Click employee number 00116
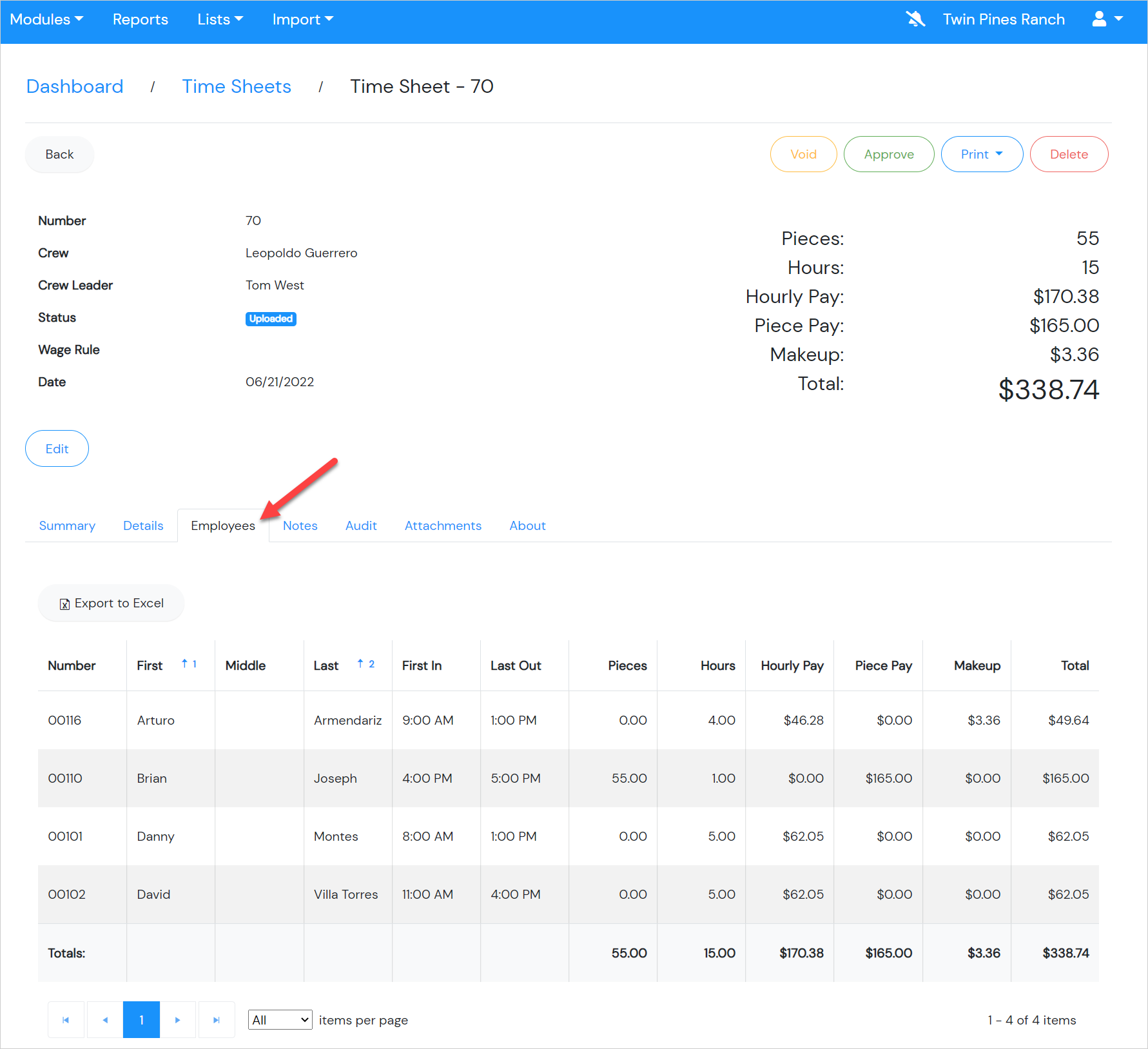 [x=64, y=720]
